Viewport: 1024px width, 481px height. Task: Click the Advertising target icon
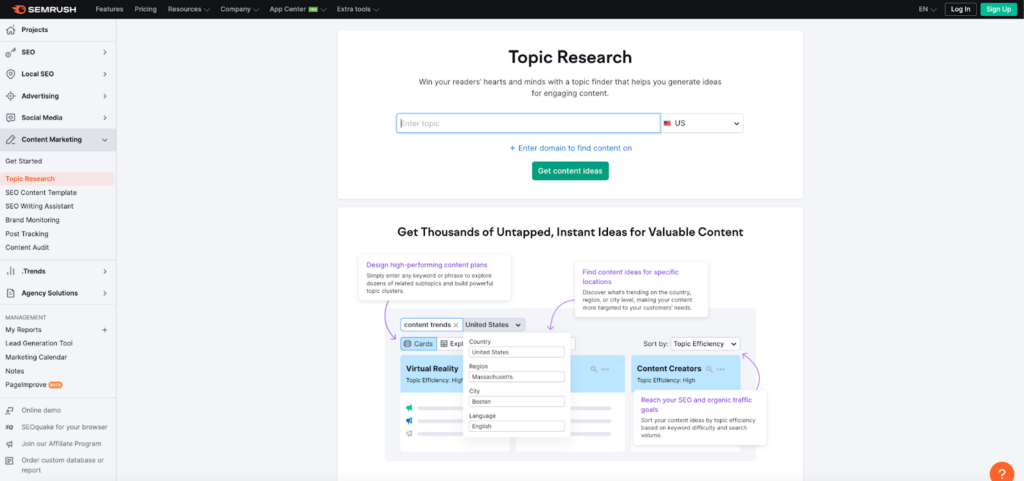(x=10, y=96)
